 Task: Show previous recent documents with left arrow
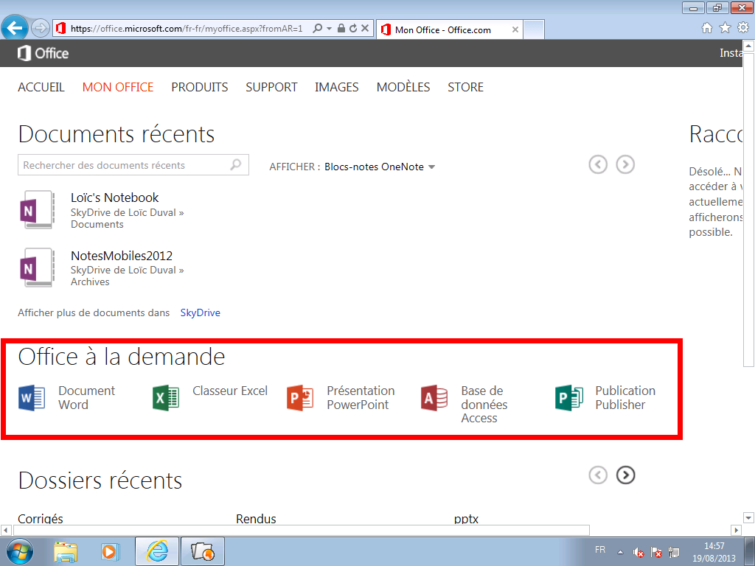click(598, 165)
